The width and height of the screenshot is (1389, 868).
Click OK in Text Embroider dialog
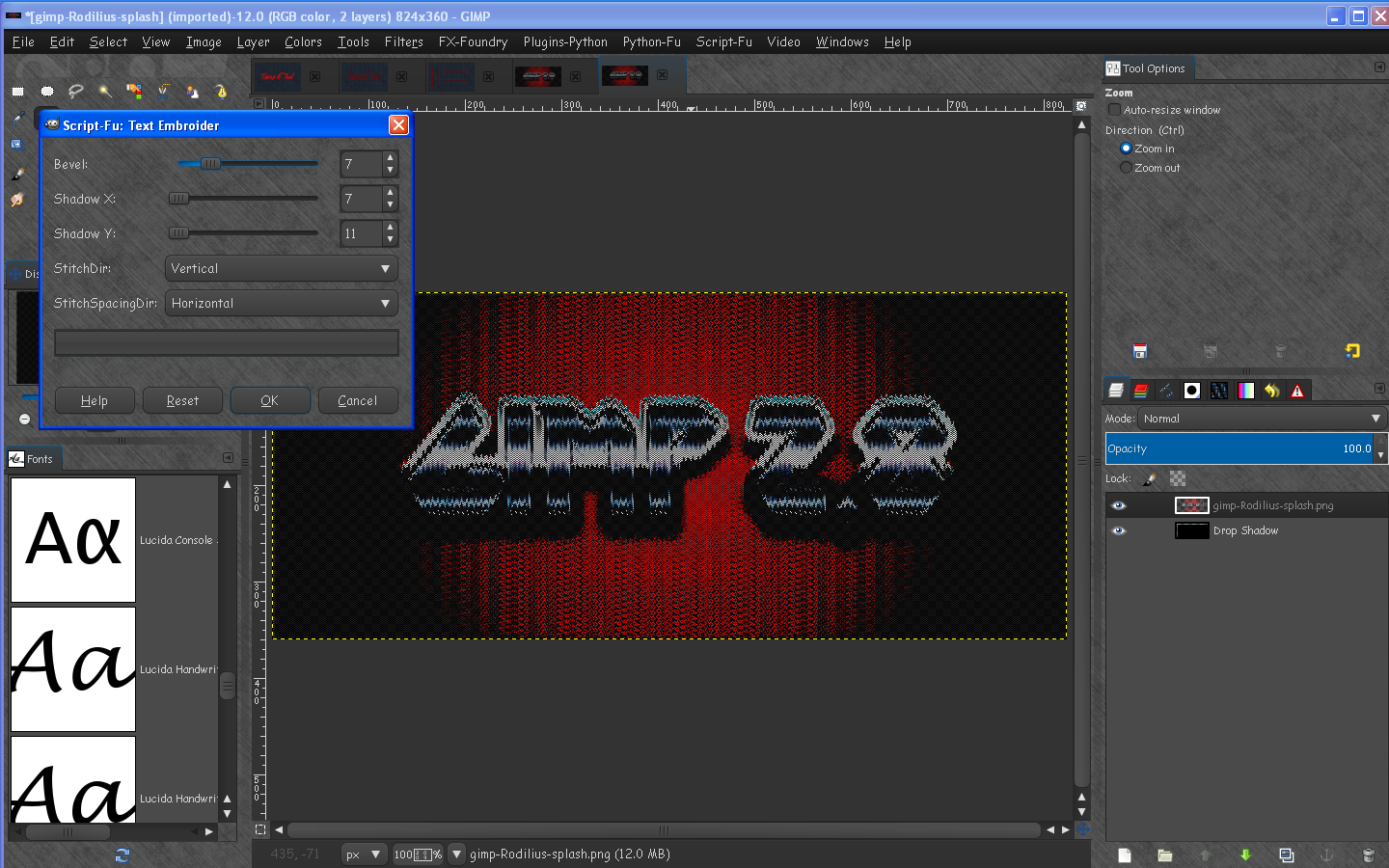click(270, 400)
